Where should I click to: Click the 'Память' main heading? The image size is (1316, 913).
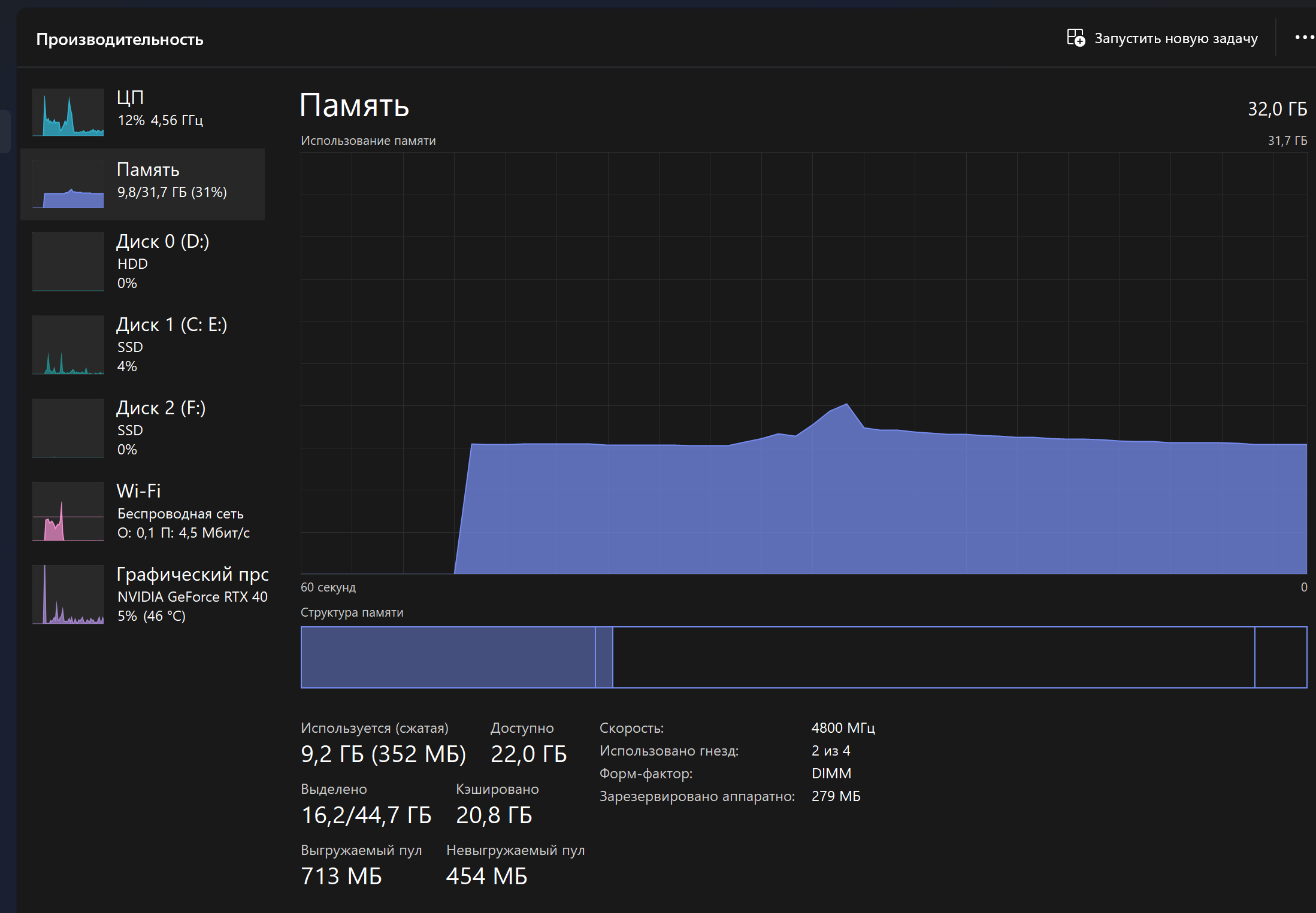354,105
